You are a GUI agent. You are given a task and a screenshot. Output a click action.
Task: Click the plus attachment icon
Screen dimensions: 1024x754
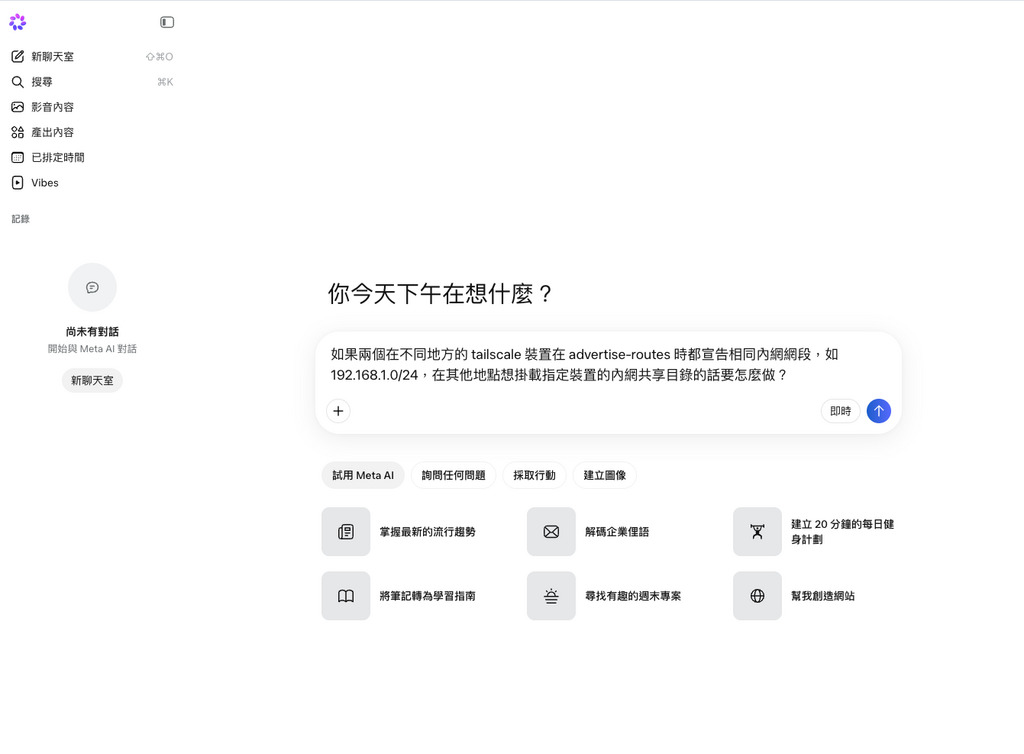point(338,411)
